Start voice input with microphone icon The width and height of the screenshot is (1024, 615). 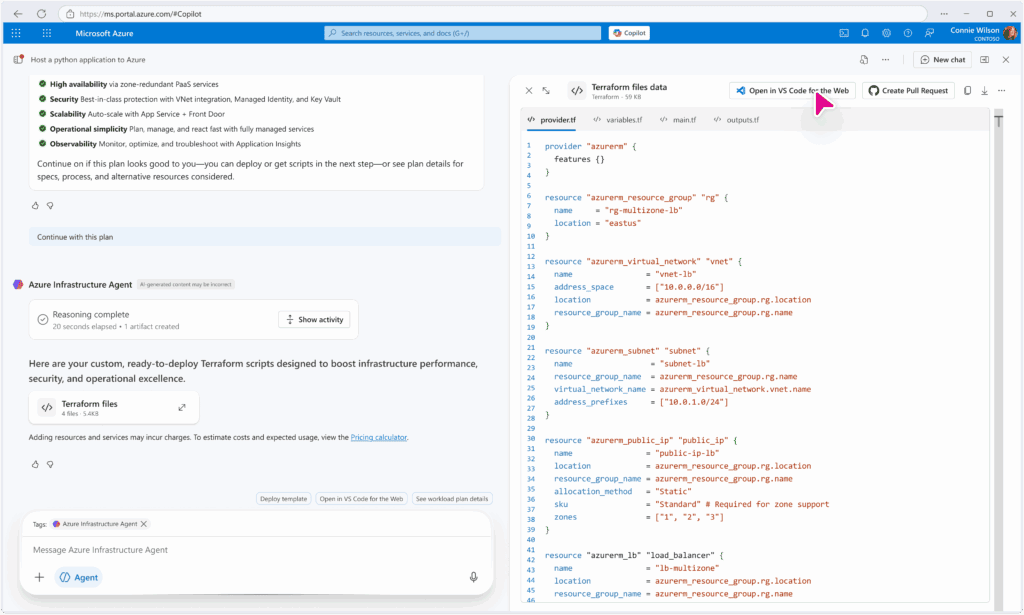point(473,577)
